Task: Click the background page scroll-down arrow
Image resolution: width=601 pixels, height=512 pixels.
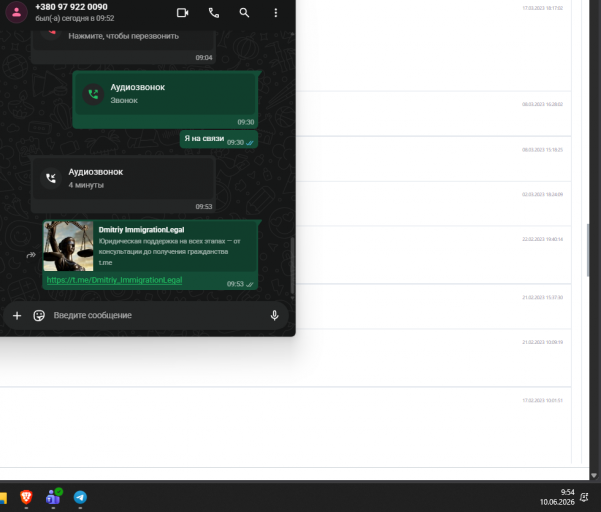Action: pyautogui.click(x=594, y=475)
